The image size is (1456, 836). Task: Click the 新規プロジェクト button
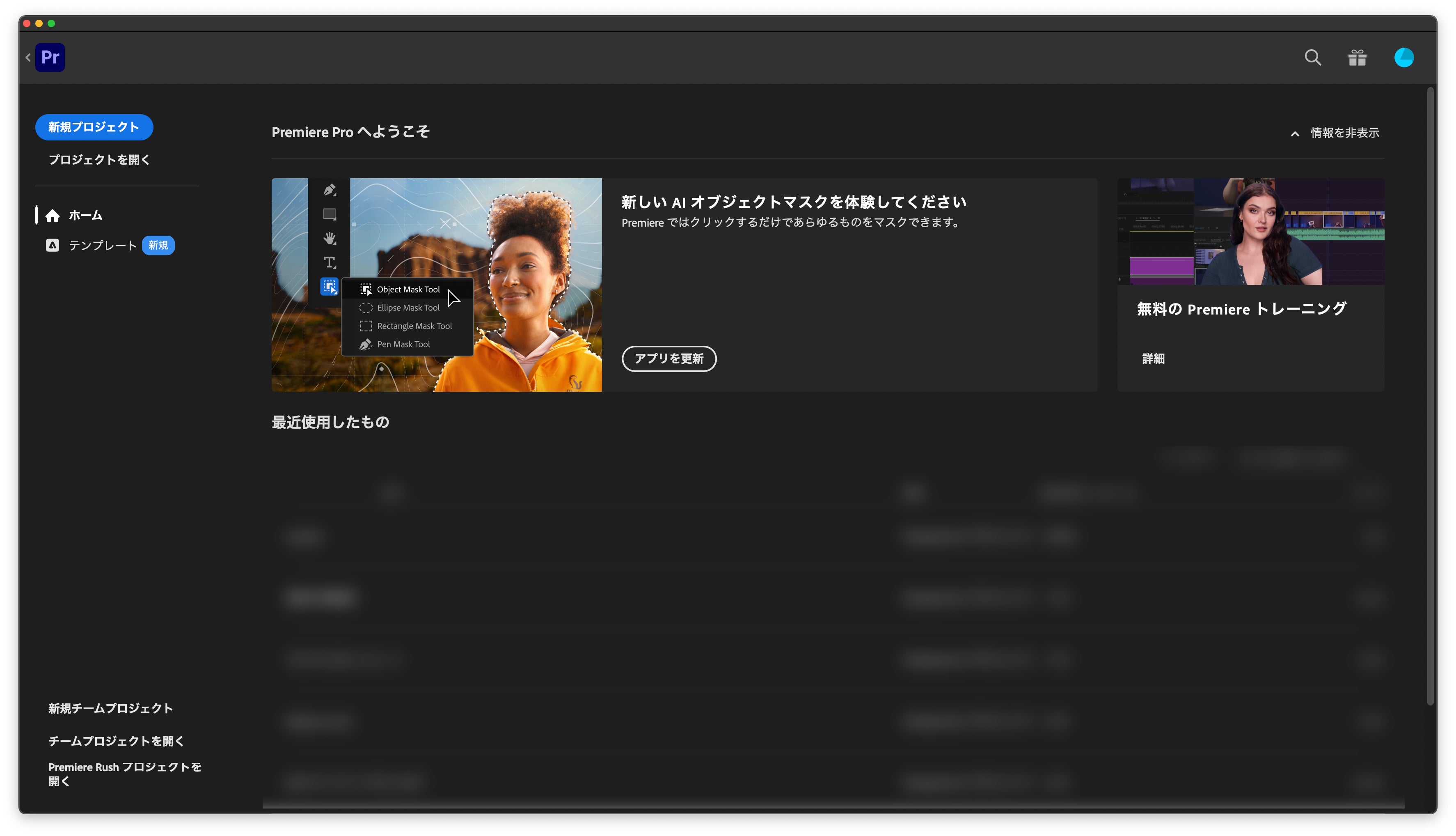click(x=94, y=127)
